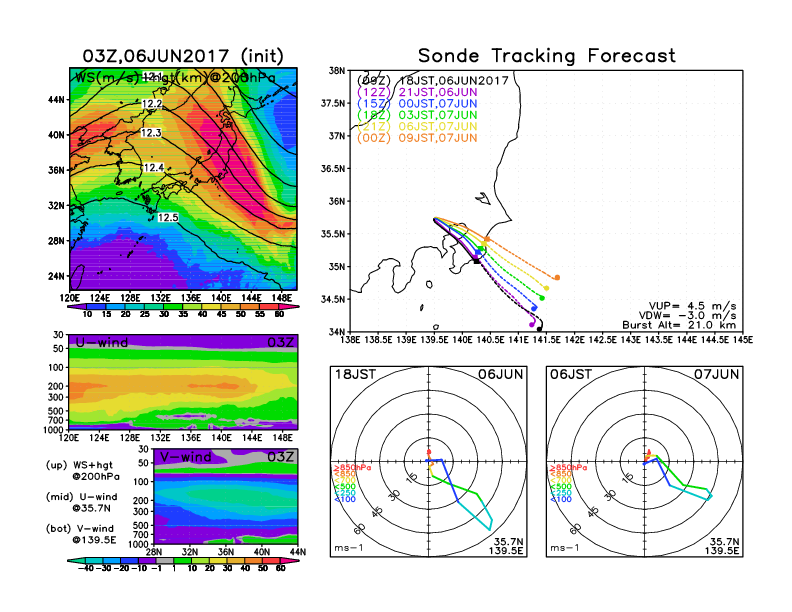Click the "06JST" label on right hodograph
Image resolution: width=792 pixels, height=612 pixels.
point(571,374)
